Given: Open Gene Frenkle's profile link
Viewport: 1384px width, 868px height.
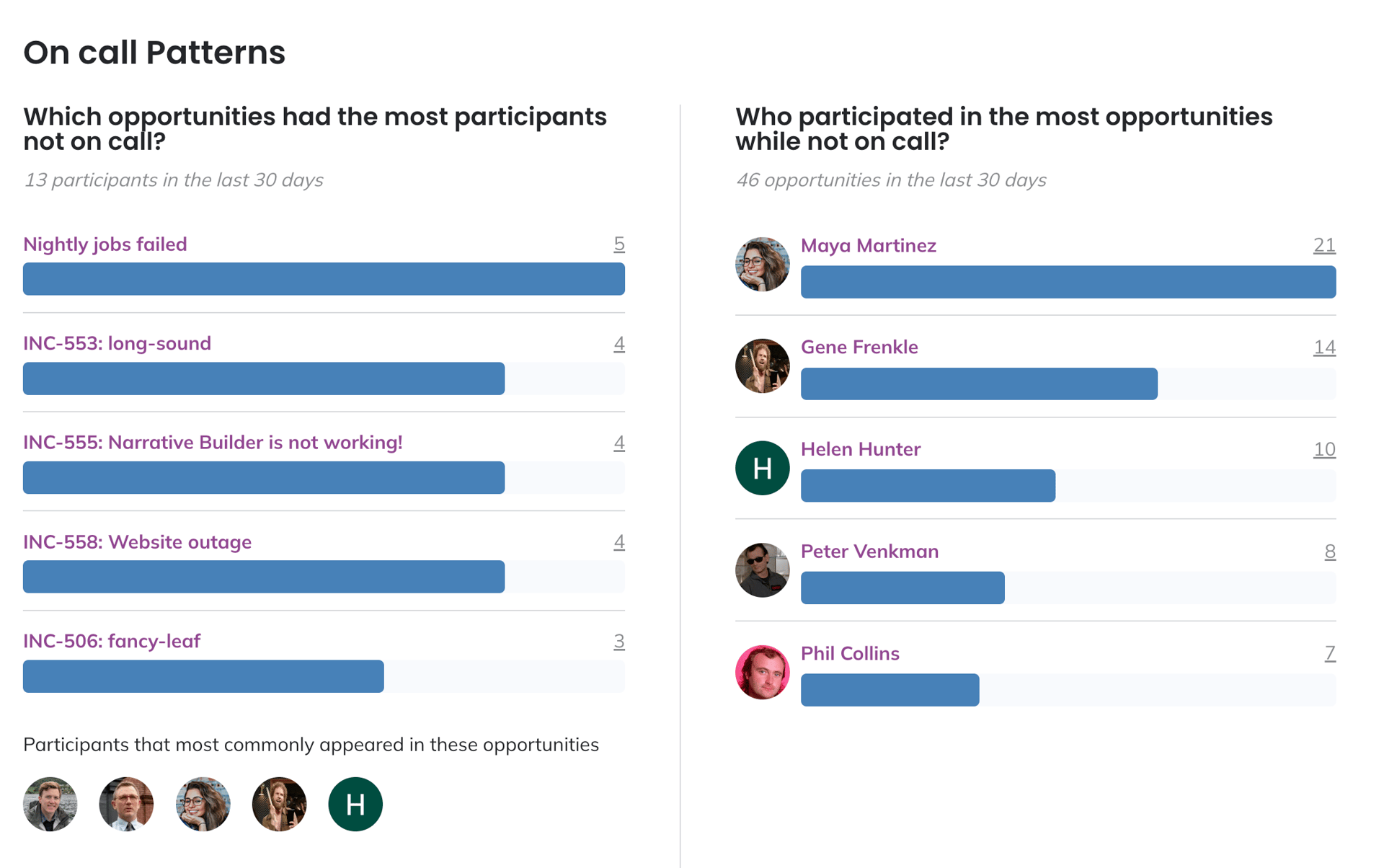Looking at the screenshot, I should (859, 347).
